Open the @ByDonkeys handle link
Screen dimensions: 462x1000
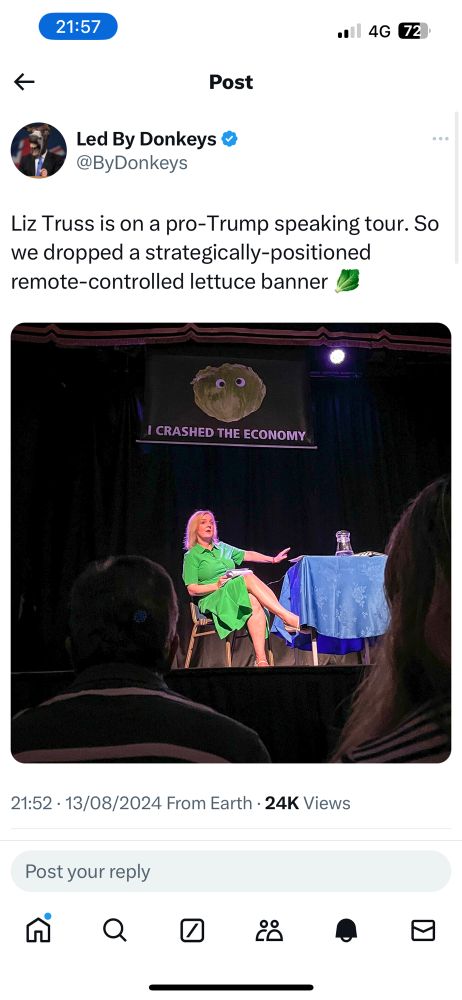[x=132, y=163]
